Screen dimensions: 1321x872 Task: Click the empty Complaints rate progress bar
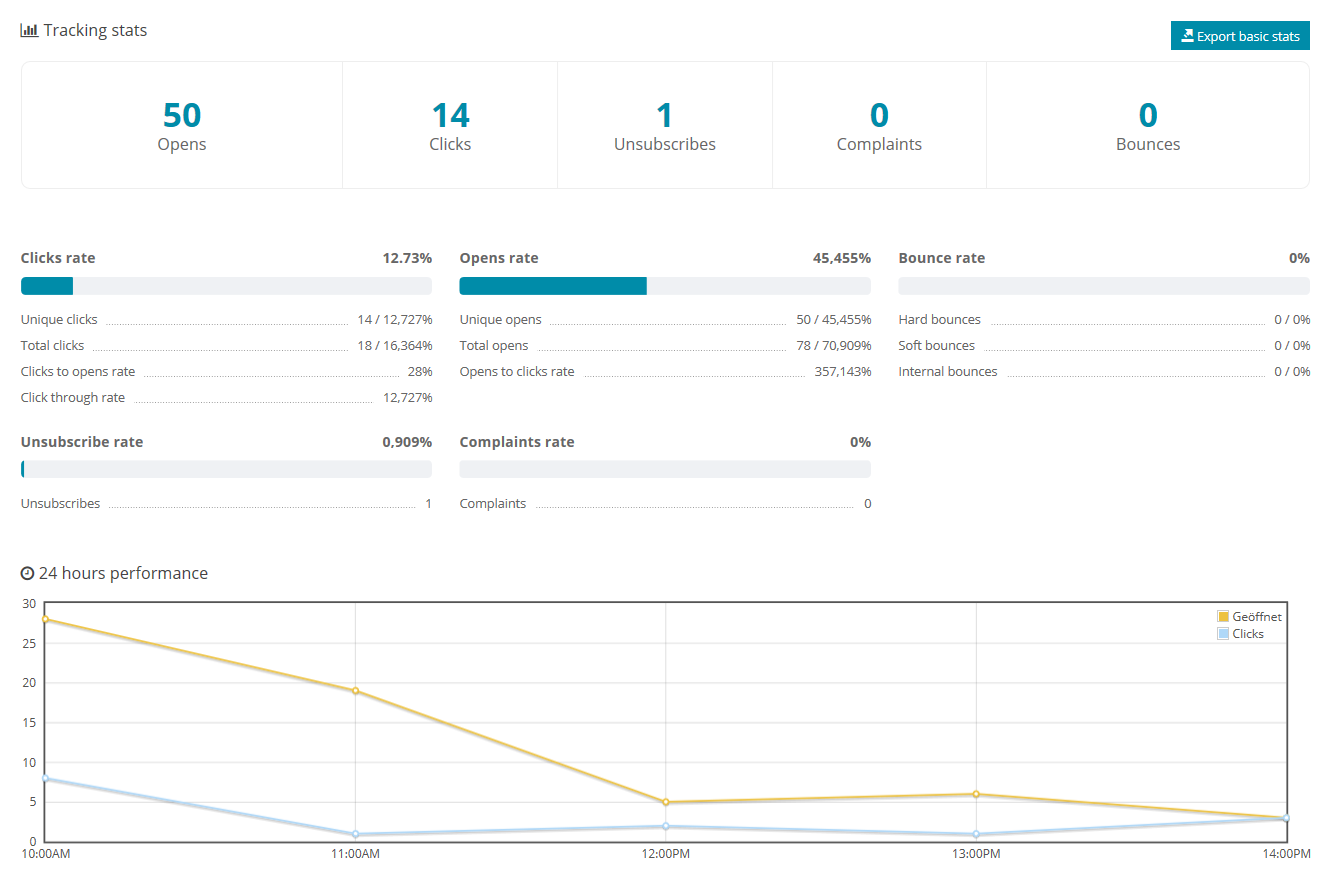click(664, 469)
